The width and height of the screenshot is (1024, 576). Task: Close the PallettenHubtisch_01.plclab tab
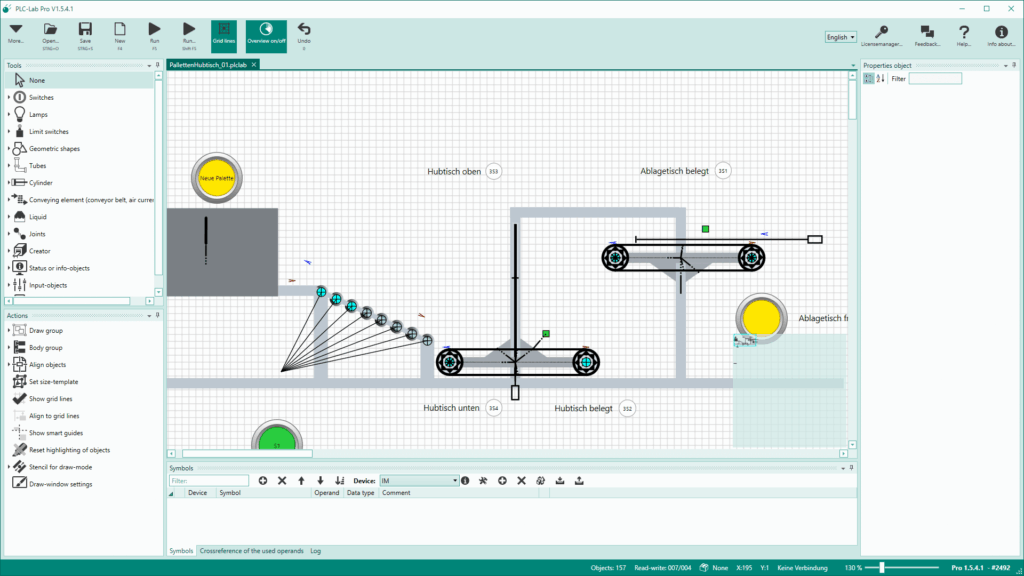click(x=254, y=65)
